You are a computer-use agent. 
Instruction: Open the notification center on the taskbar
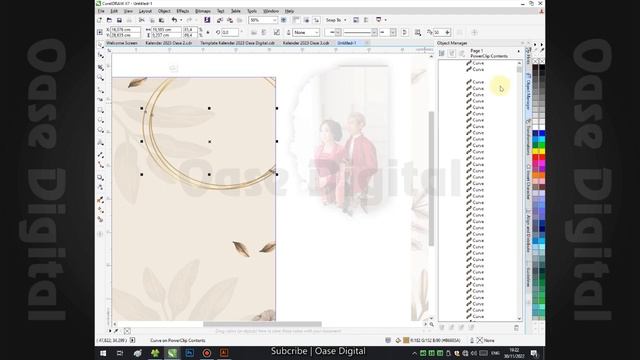tap(534, 353)
